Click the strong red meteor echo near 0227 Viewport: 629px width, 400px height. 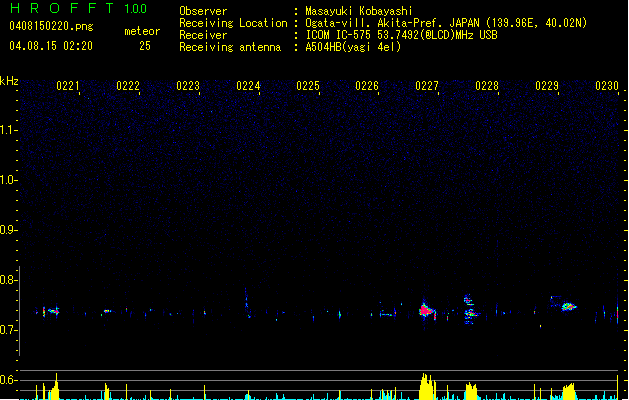pos(427,310)
